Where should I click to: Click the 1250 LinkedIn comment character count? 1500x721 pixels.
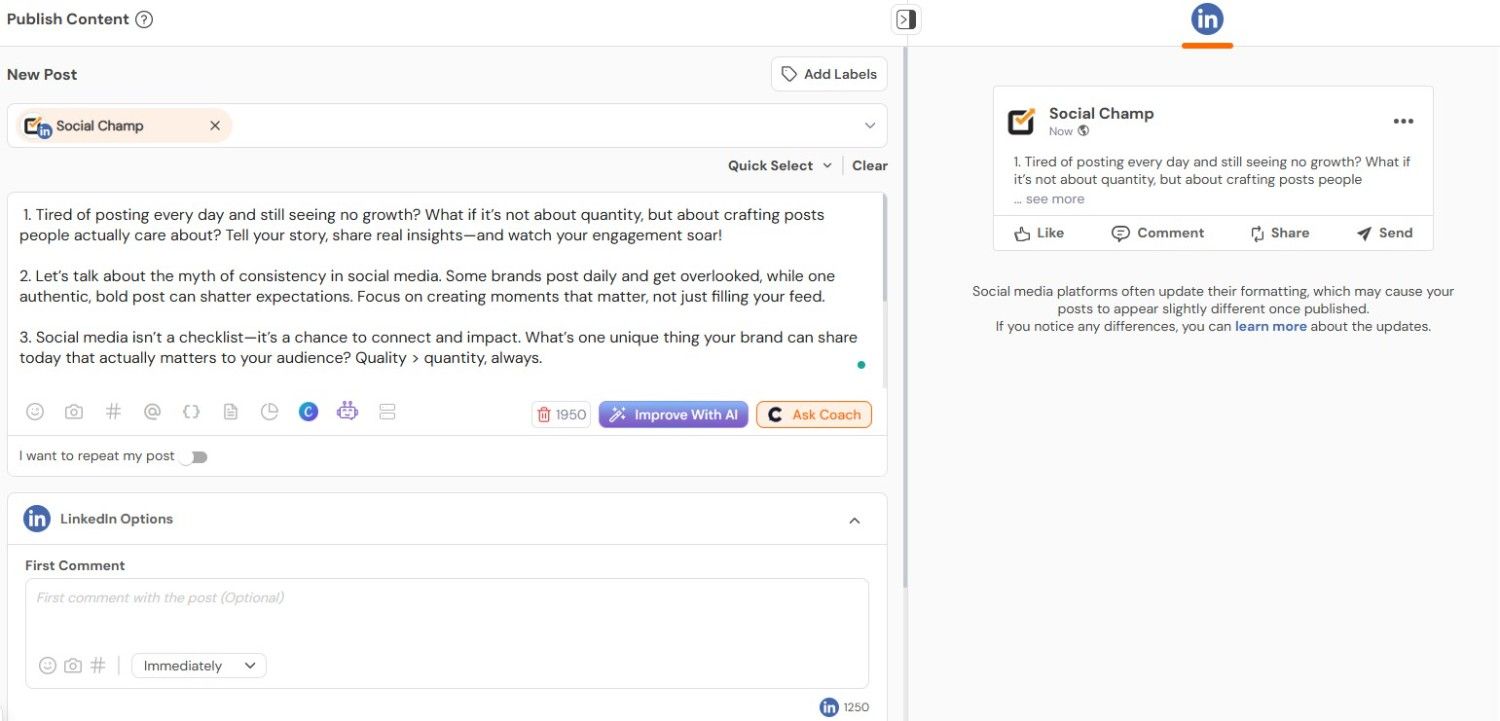pyautogui.click(x=856, y=707)
